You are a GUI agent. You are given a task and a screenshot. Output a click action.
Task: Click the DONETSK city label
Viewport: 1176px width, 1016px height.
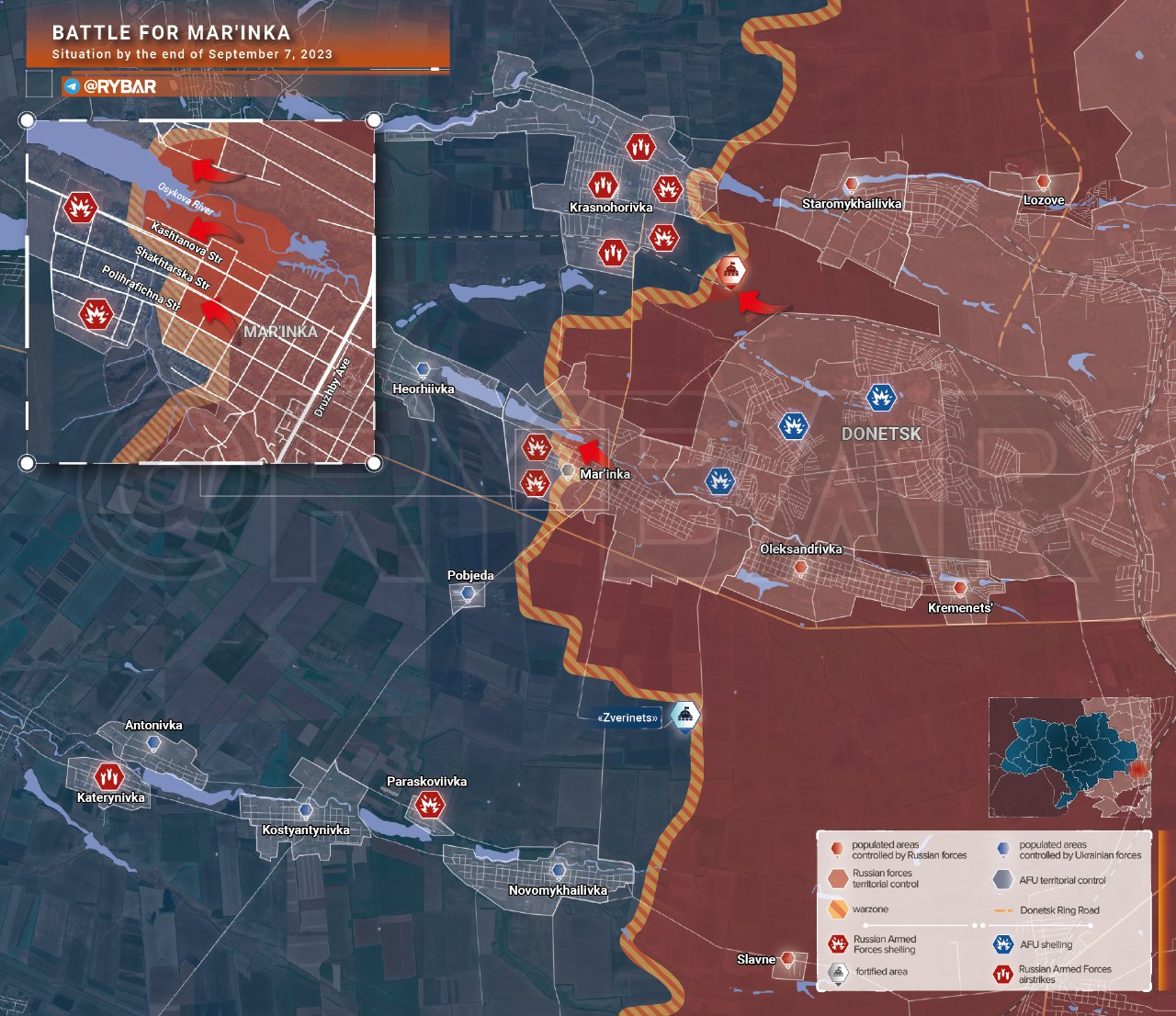tap(881, 434)
